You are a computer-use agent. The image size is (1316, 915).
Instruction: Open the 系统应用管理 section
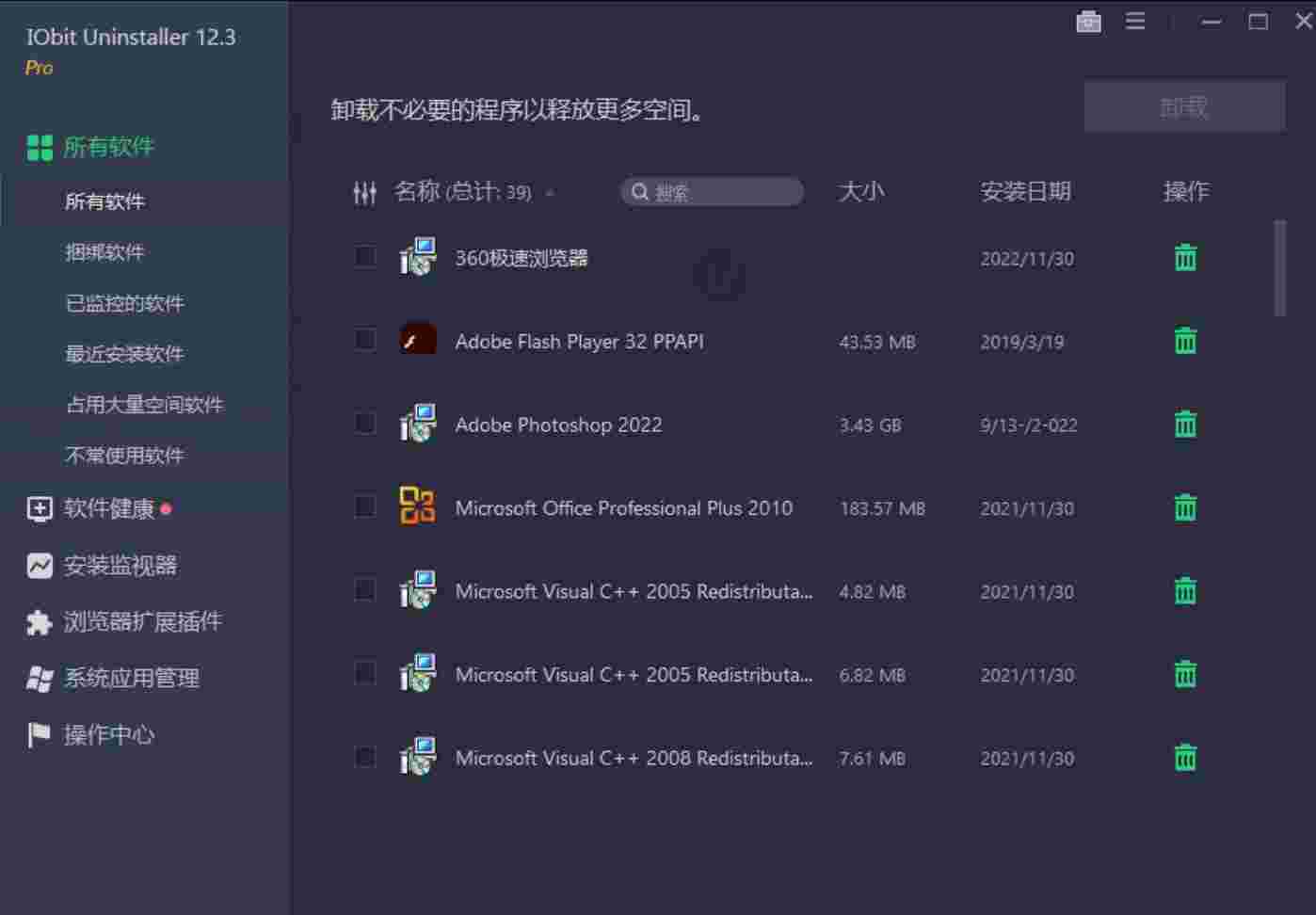click(131, 679)
